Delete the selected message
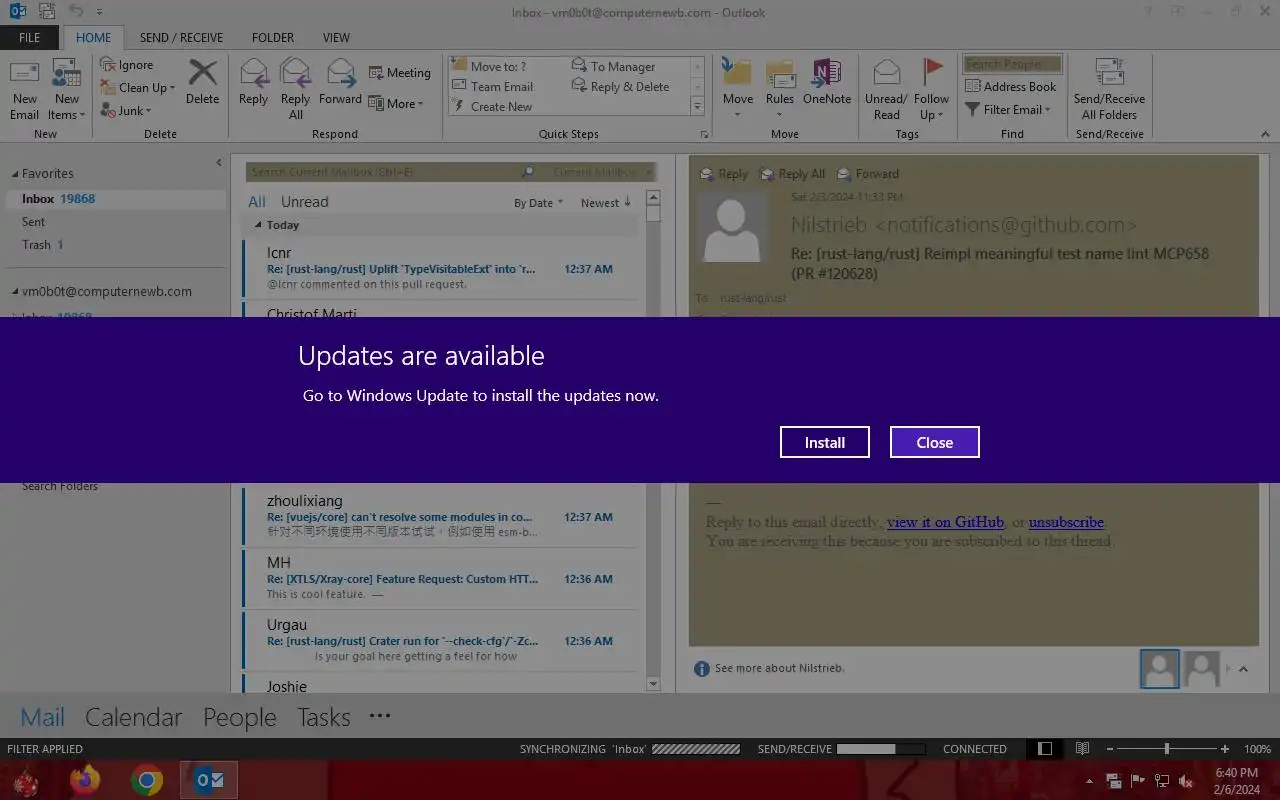Image resolution: width=1280 pixels, height=800 pixels. click(x=202, y=82)
